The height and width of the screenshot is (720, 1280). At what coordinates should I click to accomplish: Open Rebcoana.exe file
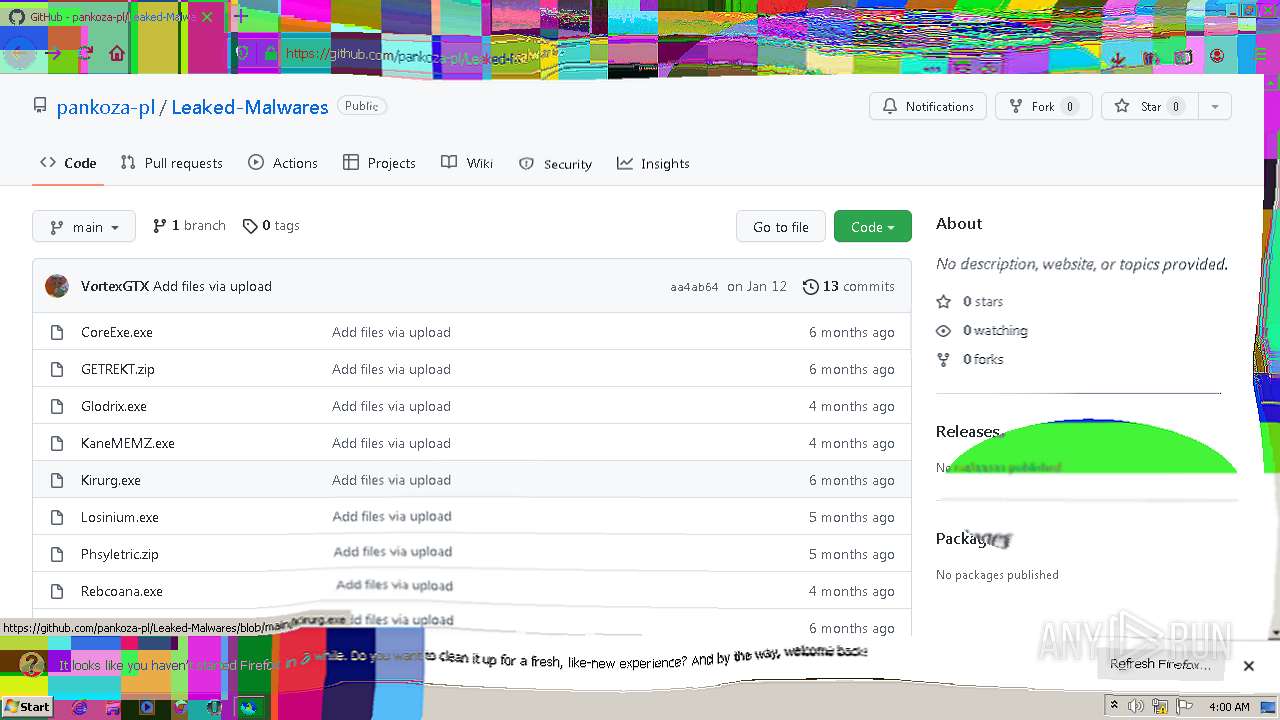click(122, 591)
